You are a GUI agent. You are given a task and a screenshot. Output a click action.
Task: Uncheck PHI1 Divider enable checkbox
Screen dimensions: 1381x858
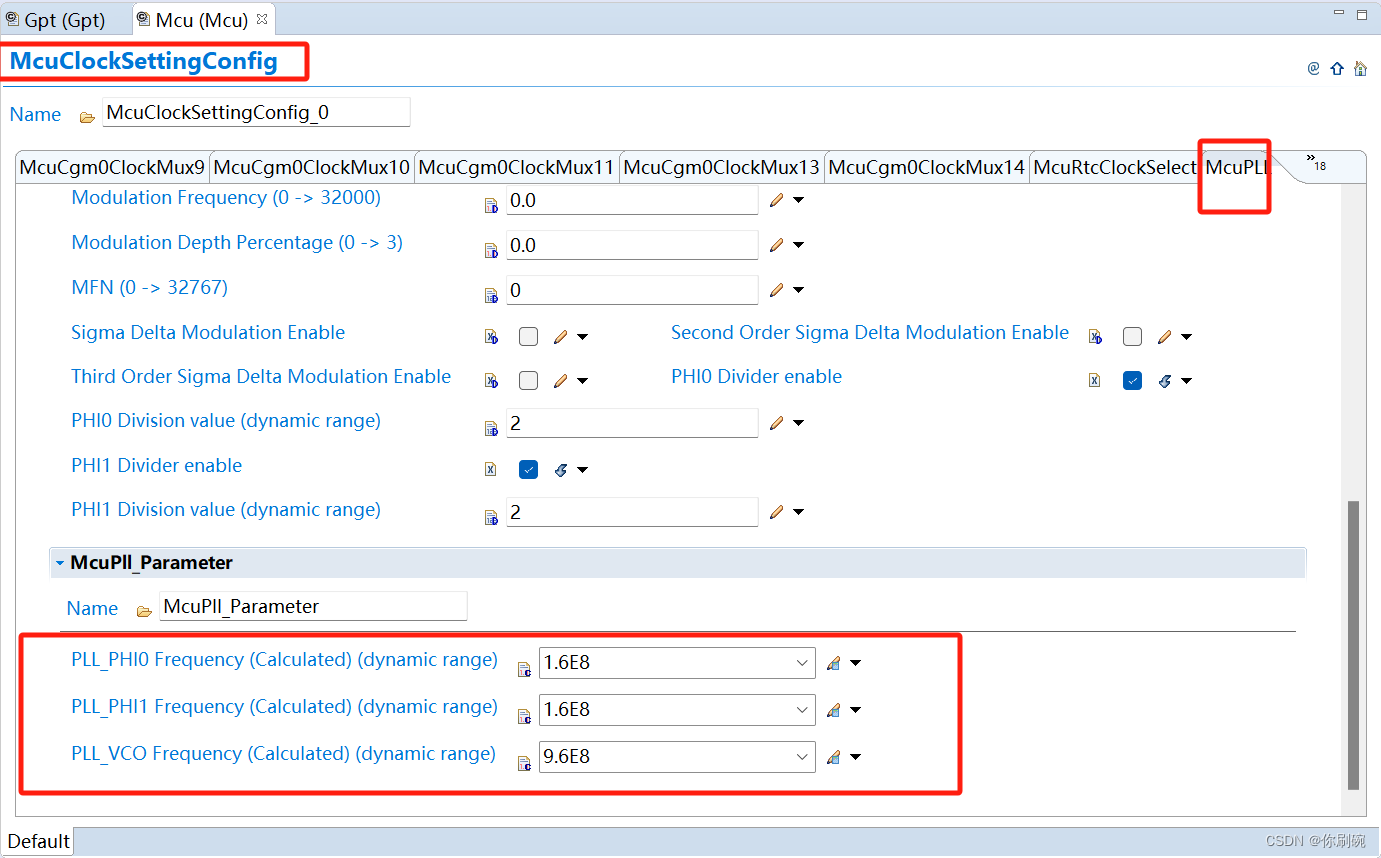[529, 470]
